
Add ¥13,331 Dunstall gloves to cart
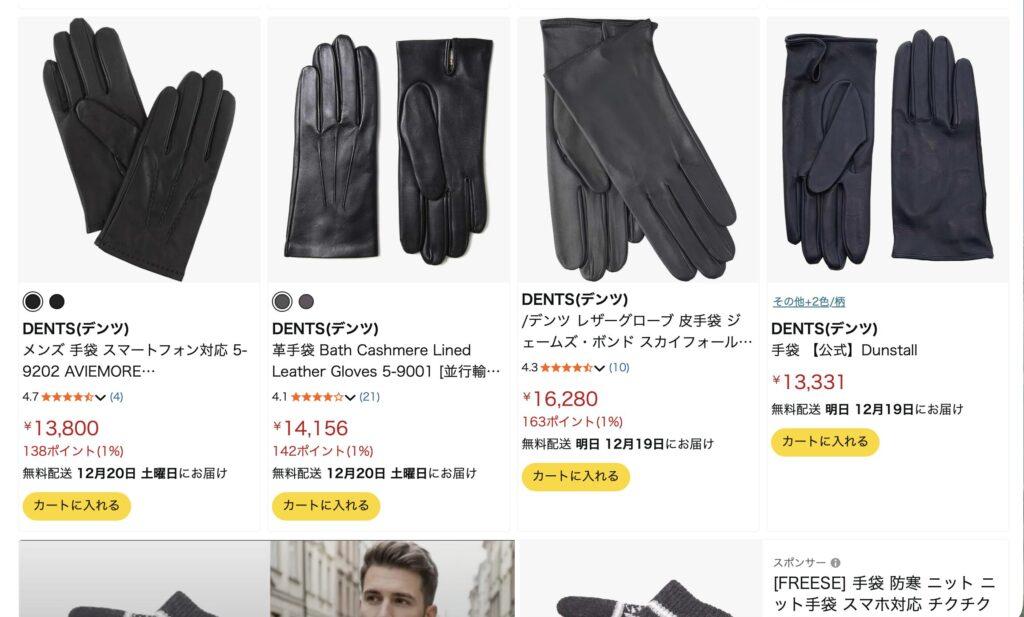(x=825, y=441)
